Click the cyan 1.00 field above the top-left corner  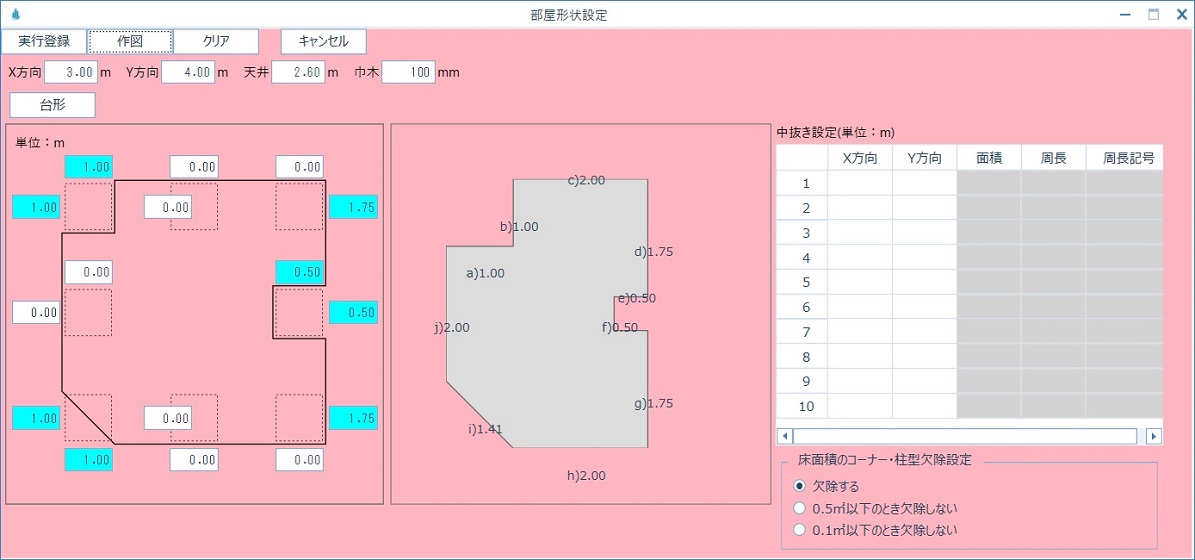coord(88,166)
